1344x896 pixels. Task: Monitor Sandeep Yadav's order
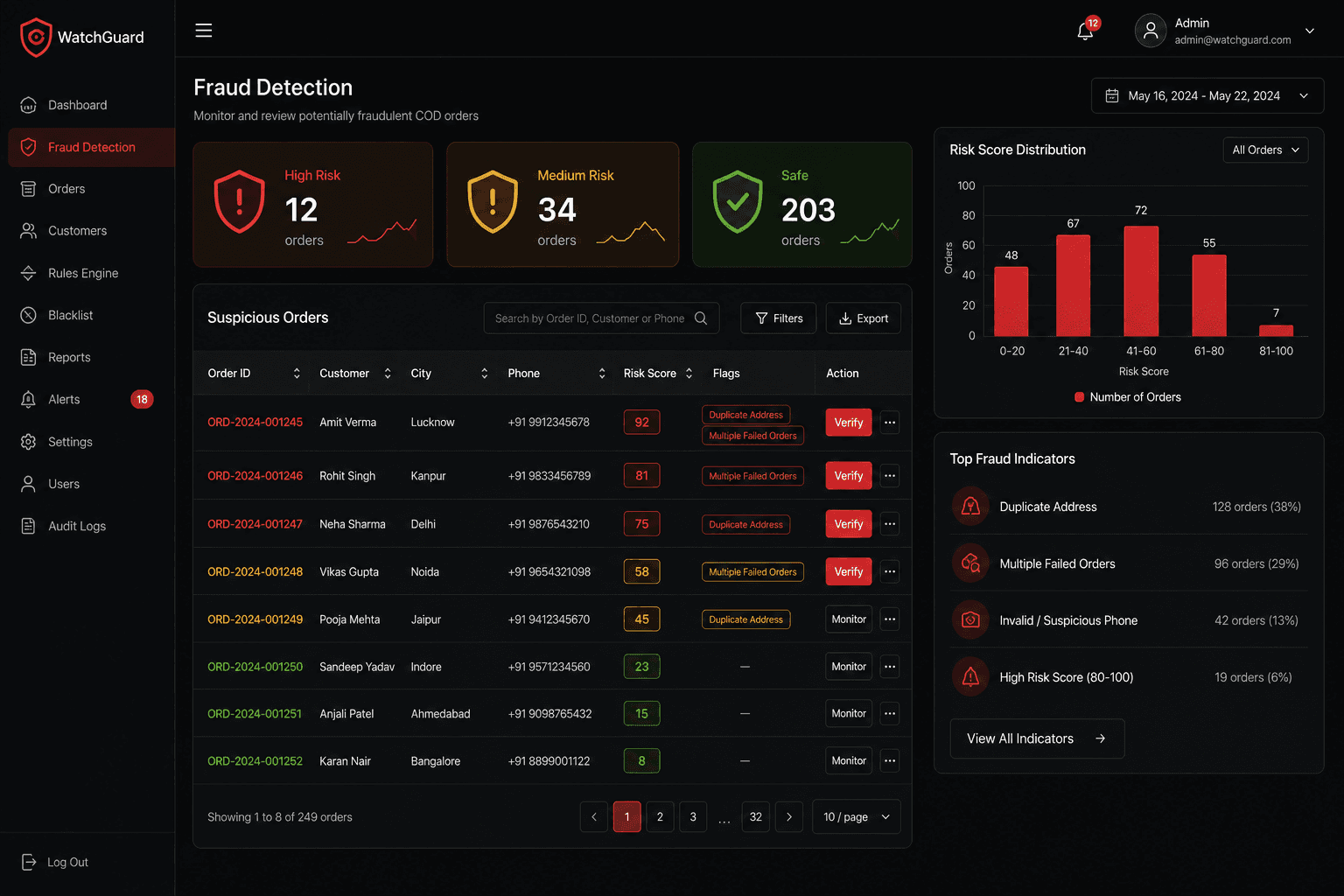coord(849,666)
